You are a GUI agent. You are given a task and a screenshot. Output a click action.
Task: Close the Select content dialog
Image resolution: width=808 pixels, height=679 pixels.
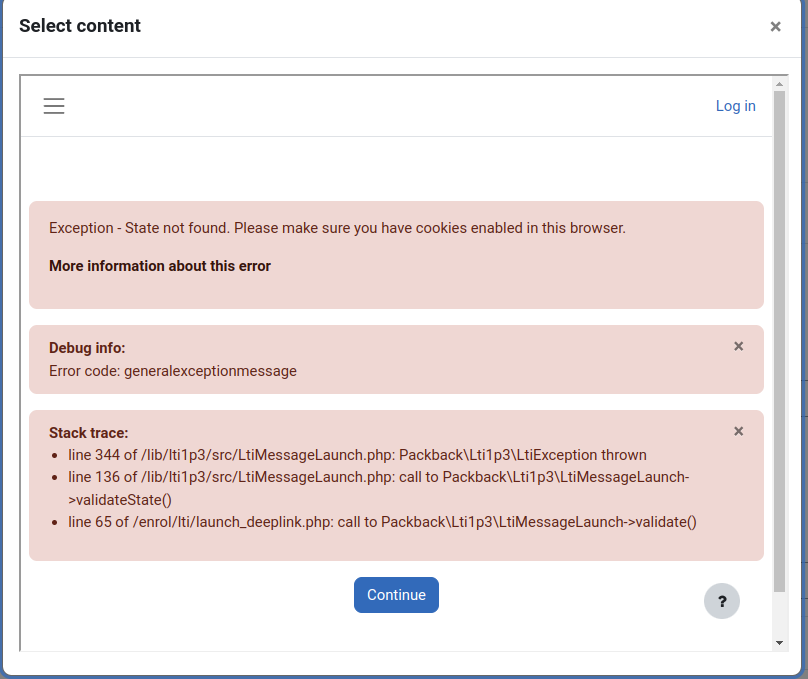click(x=775, y=26)
